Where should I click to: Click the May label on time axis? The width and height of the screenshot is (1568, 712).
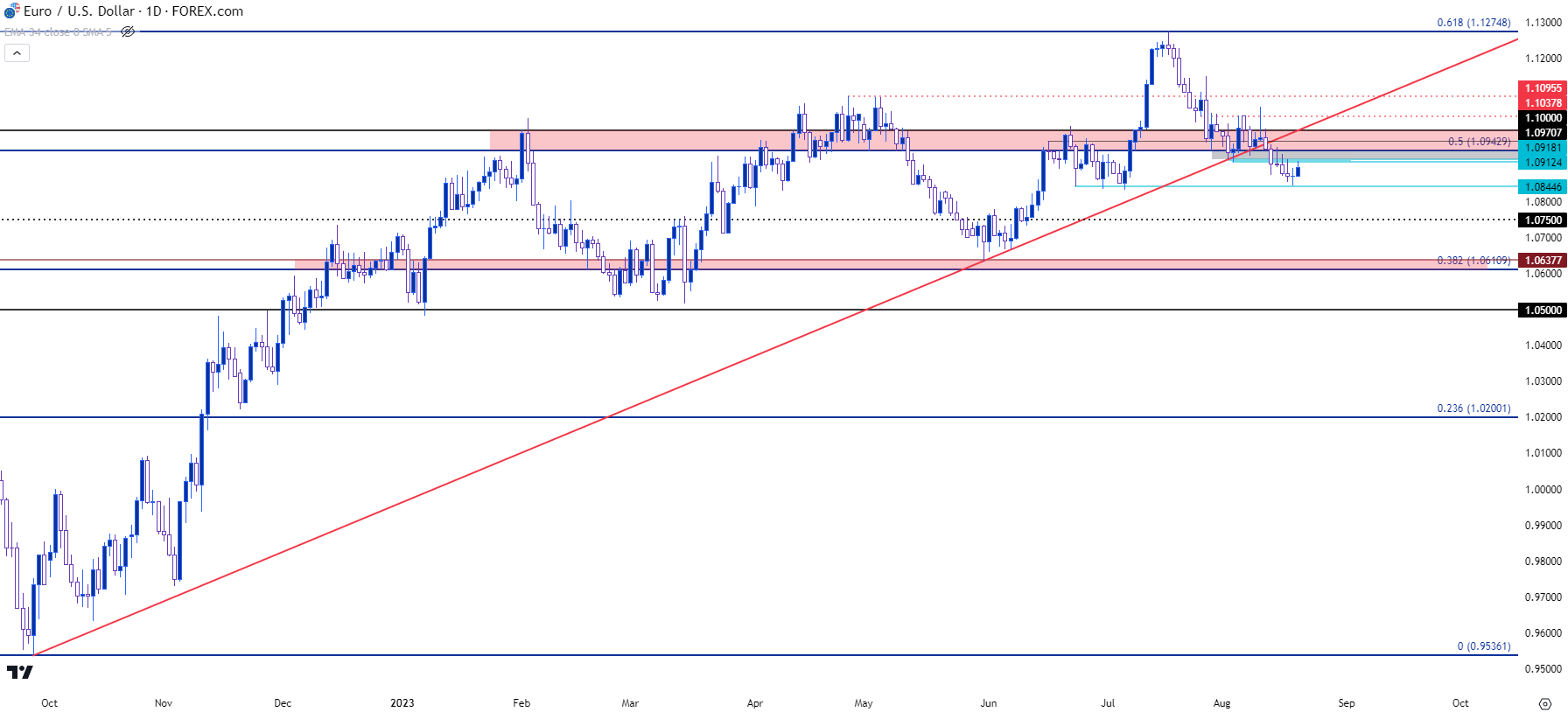pyautogui.click(x=864, y=703)
